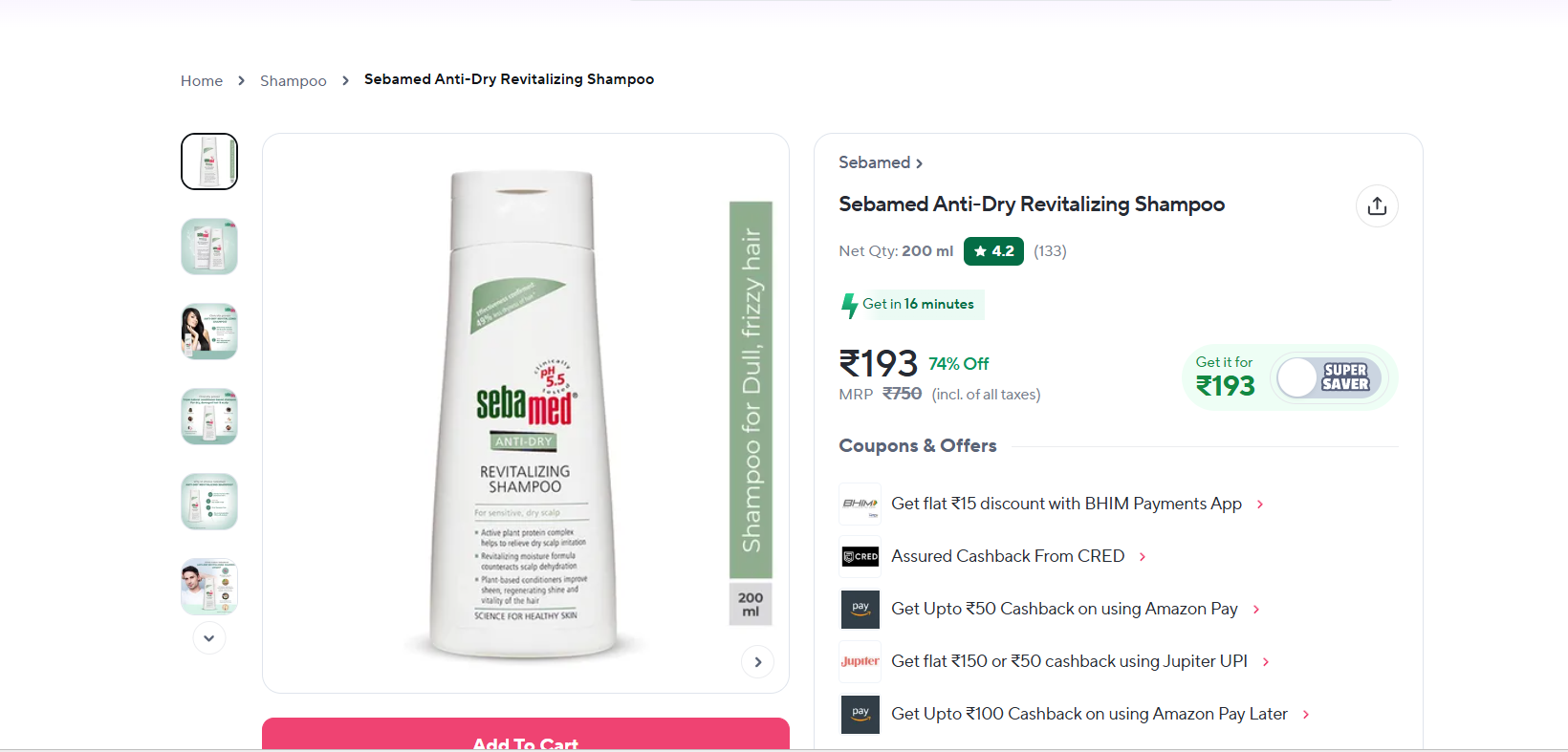Click the share icon beside product title
The image size is (1568, 752).
[1377, 206]
